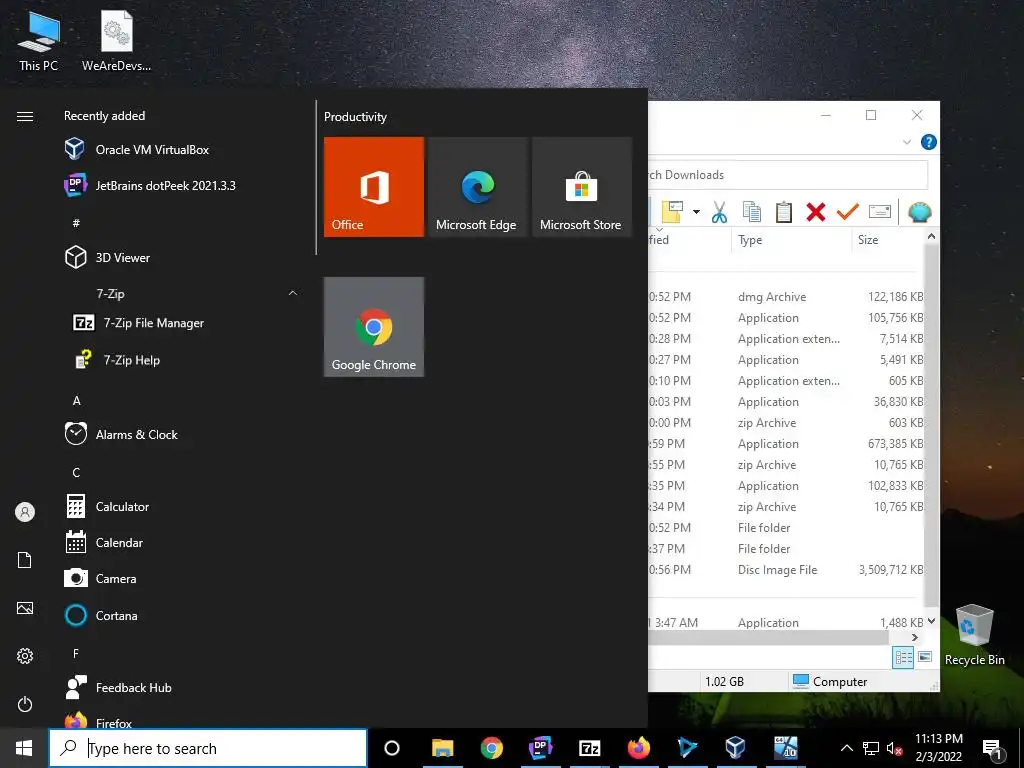Open VirtualBox from the taskbar
1024x768 pixels.
pyautogui.click(x=735, y=748)
